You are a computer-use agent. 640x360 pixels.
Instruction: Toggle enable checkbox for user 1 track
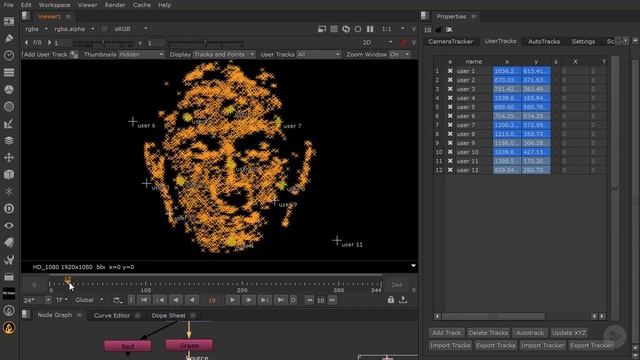pyautogui.click(x=450, y=71)
